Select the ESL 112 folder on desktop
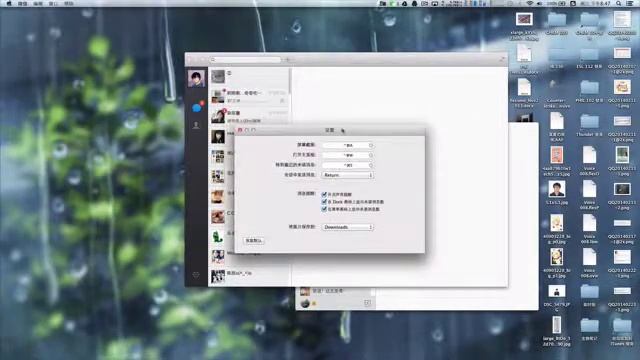Screen dimensions: 640x360 tap(589, 58)
